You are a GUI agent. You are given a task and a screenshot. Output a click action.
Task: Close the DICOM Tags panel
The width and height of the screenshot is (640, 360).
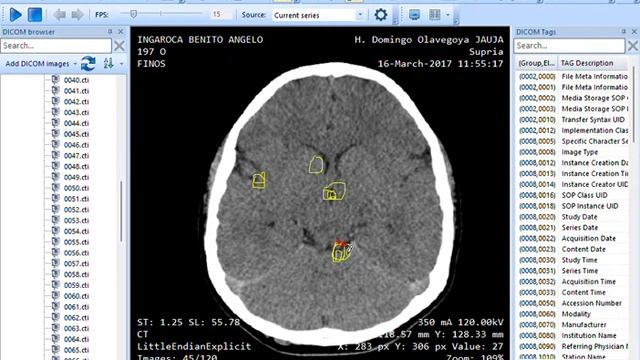tap(634, 31)
